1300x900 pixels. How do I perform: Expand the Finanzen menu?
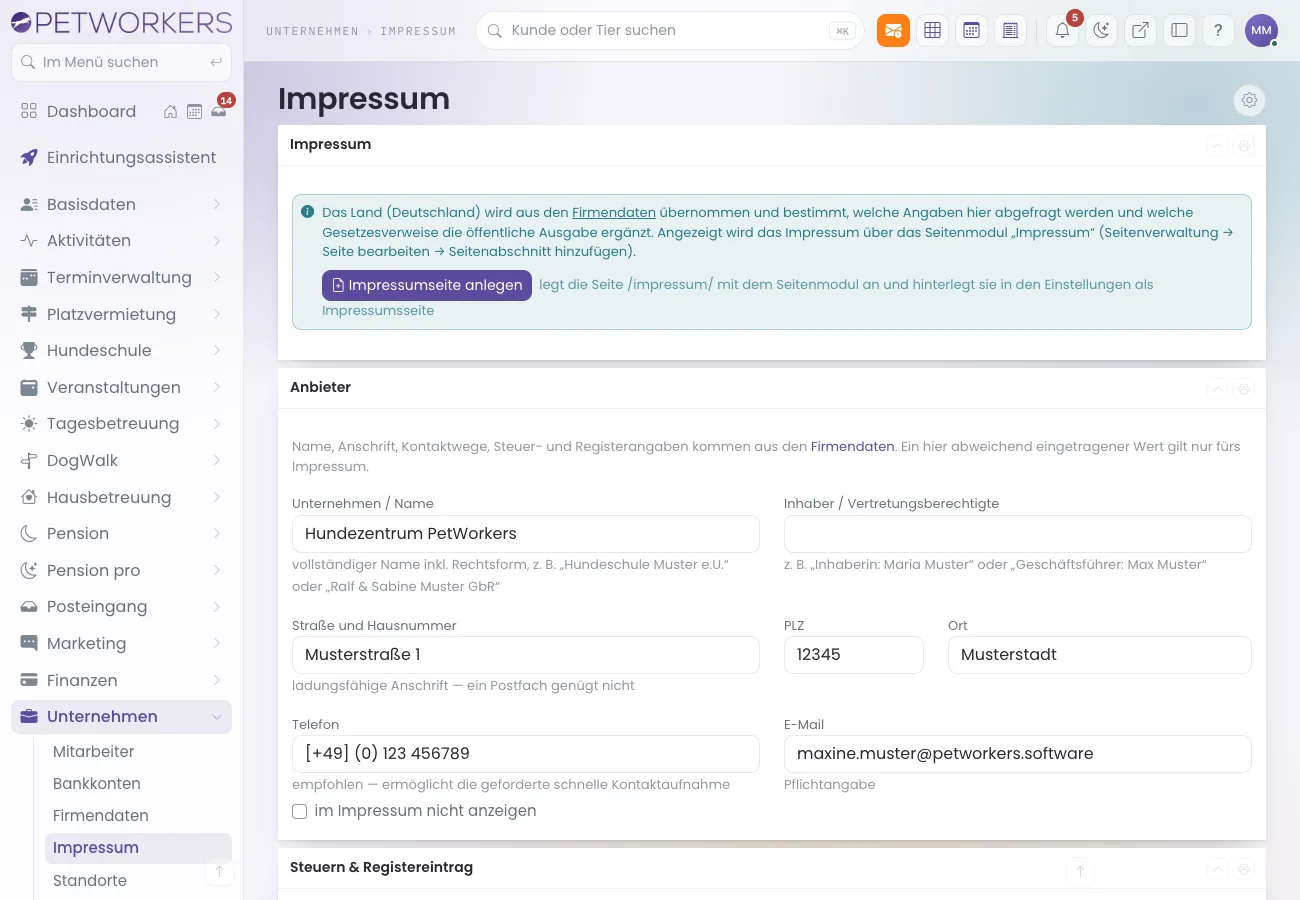121,680
